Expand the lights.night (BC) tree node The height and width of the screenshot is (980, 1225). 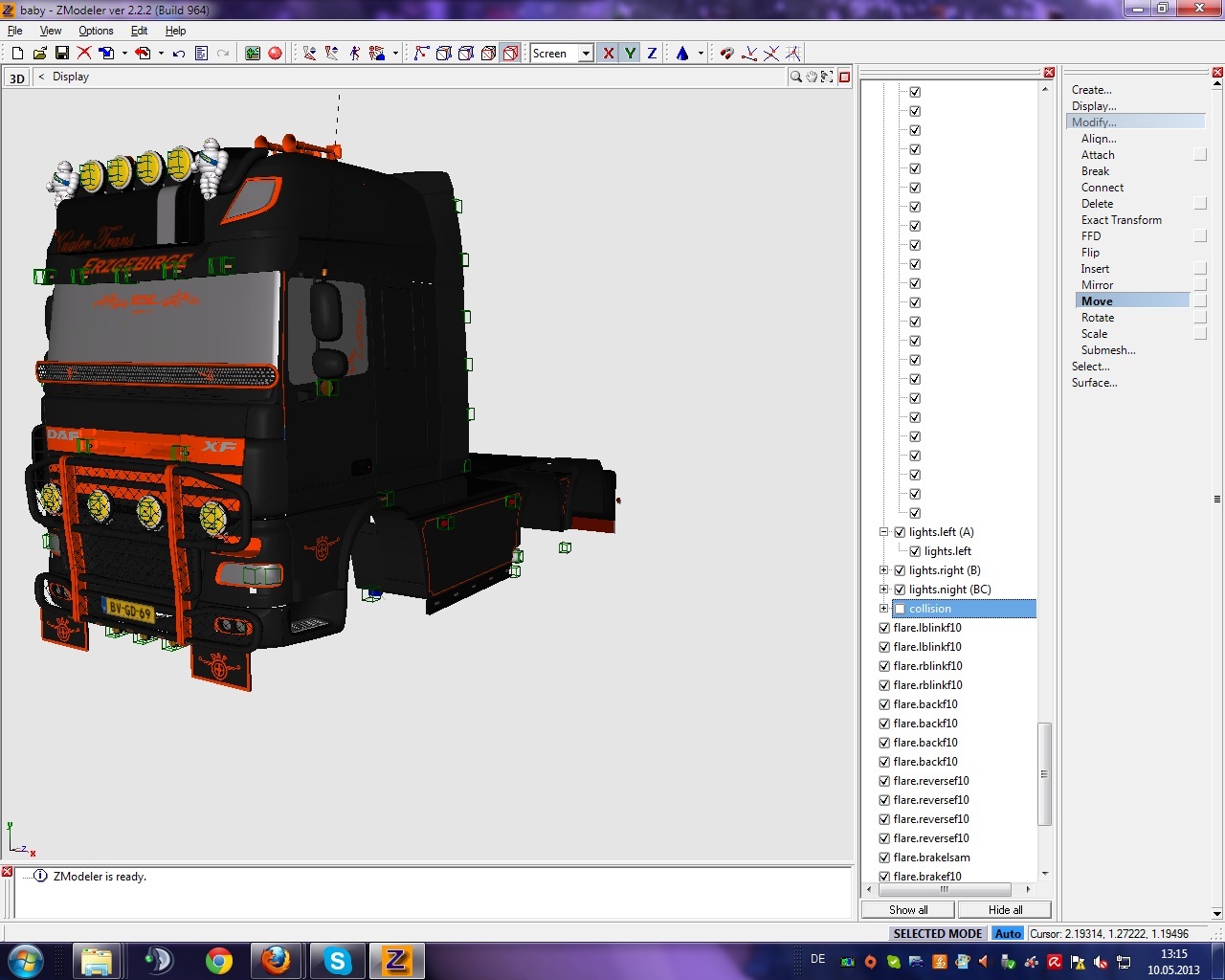pyautogui.click(x=884, y=590)
